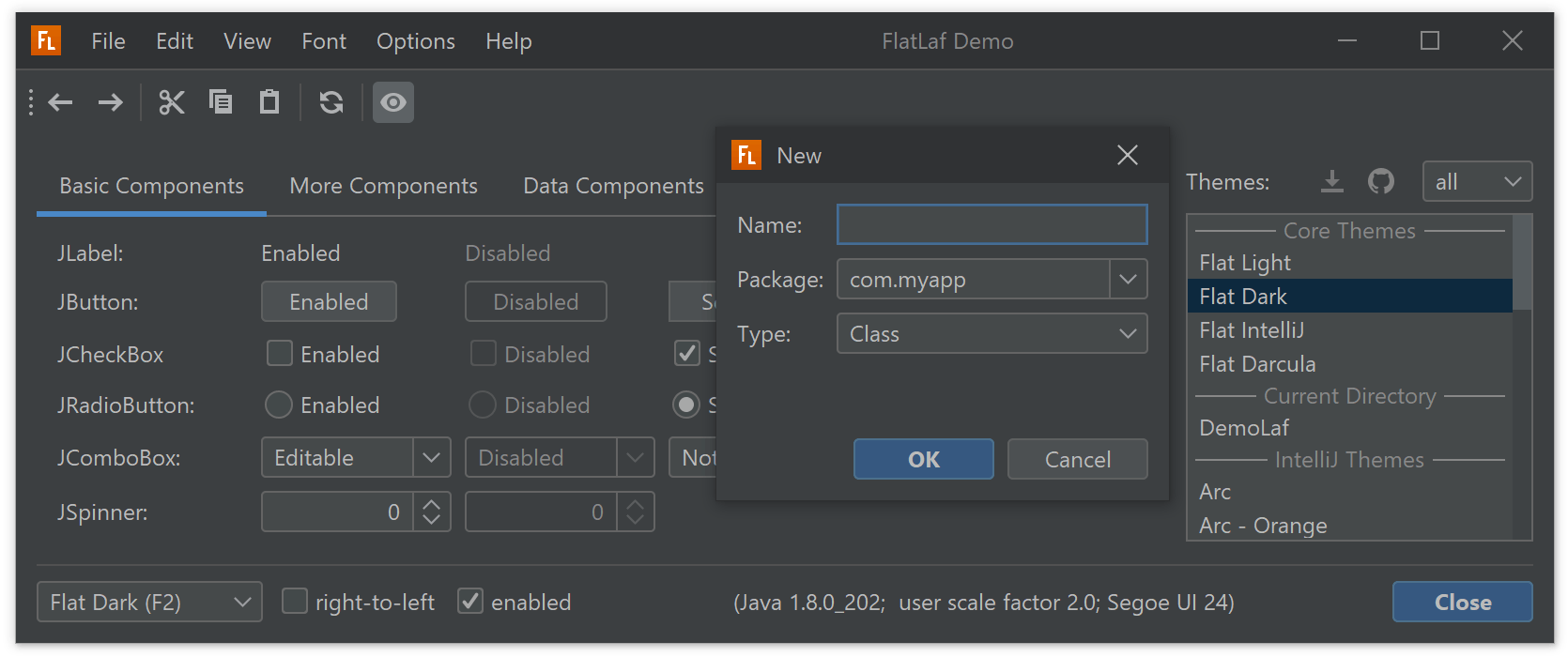
Task: Open the Flat Dark (F2) look-and-feel dropdown
Action: coord(149,602)
